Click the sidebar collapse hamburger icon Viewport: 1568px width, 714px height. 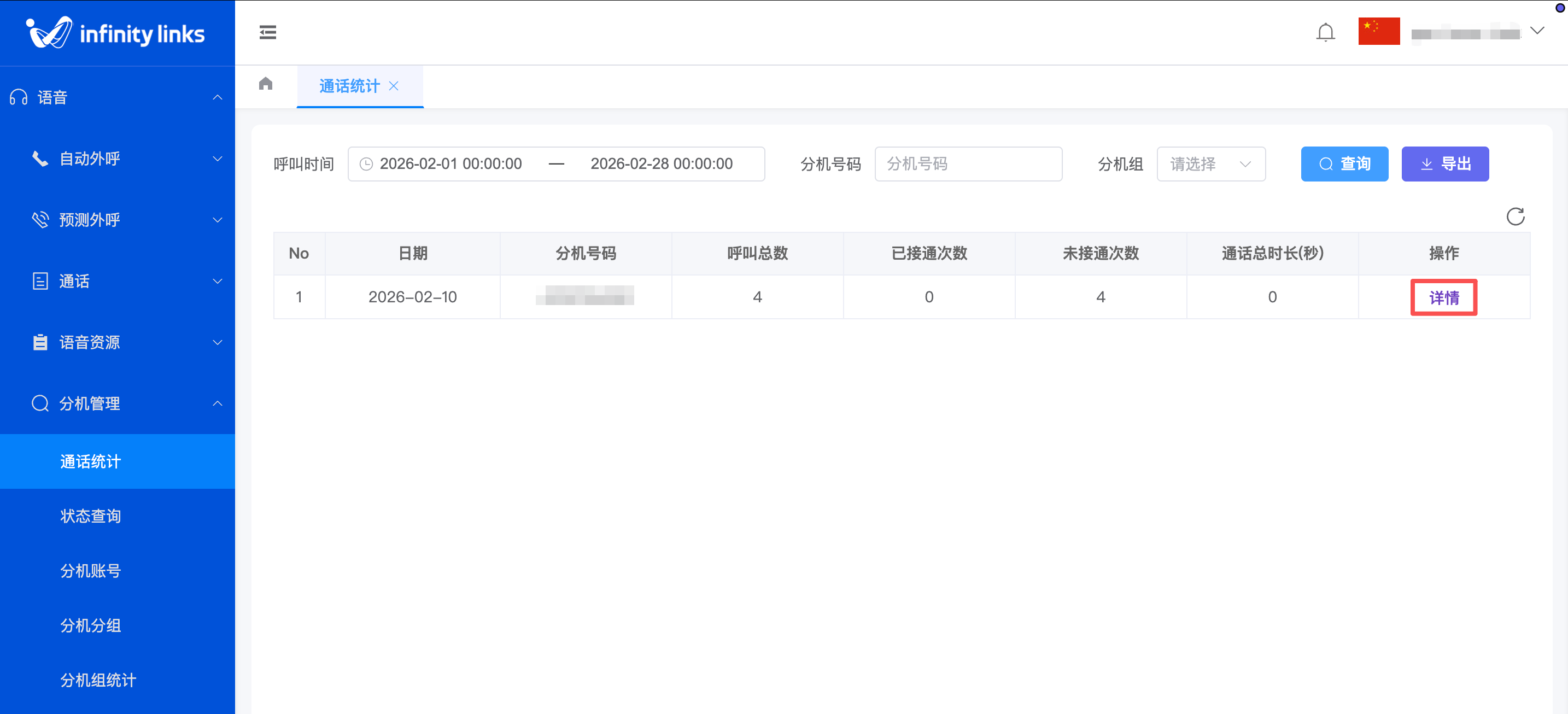point(267,32)
